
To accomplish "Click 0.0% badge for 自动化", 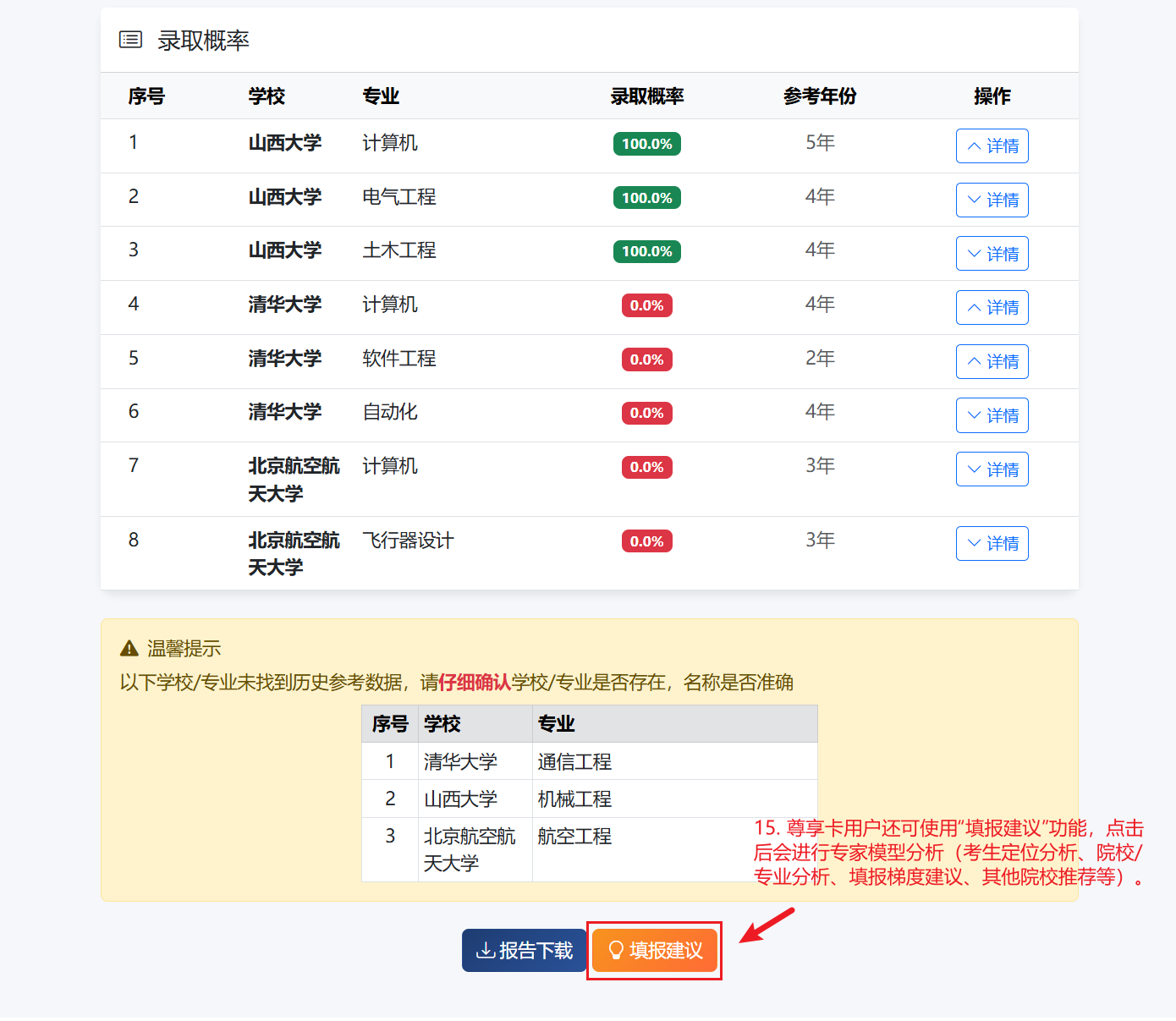I will click(x=647, y=413).
